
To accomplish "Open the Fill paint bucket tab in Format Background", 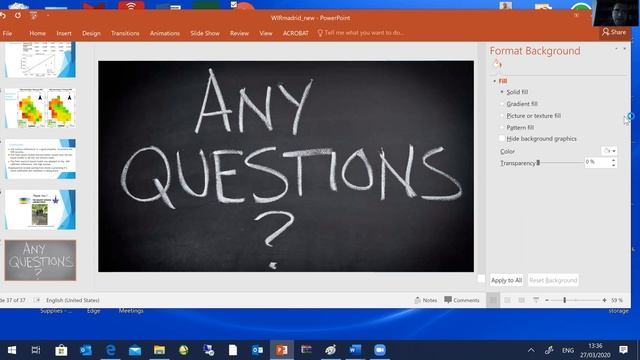I will click(497, 64).
